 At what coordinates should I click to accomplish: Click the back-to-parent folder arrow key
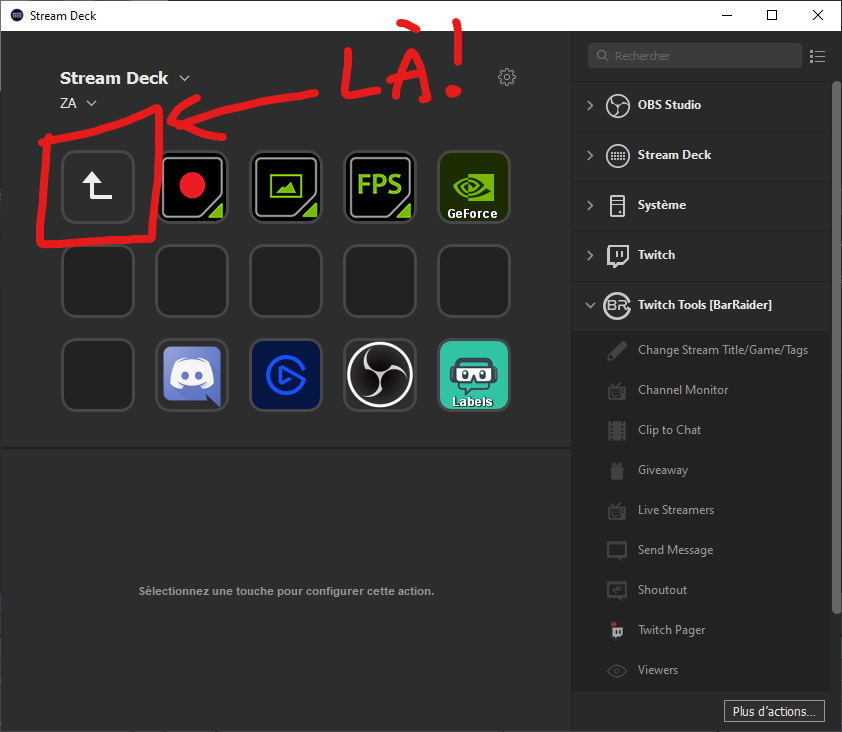(x=97, y=187)
